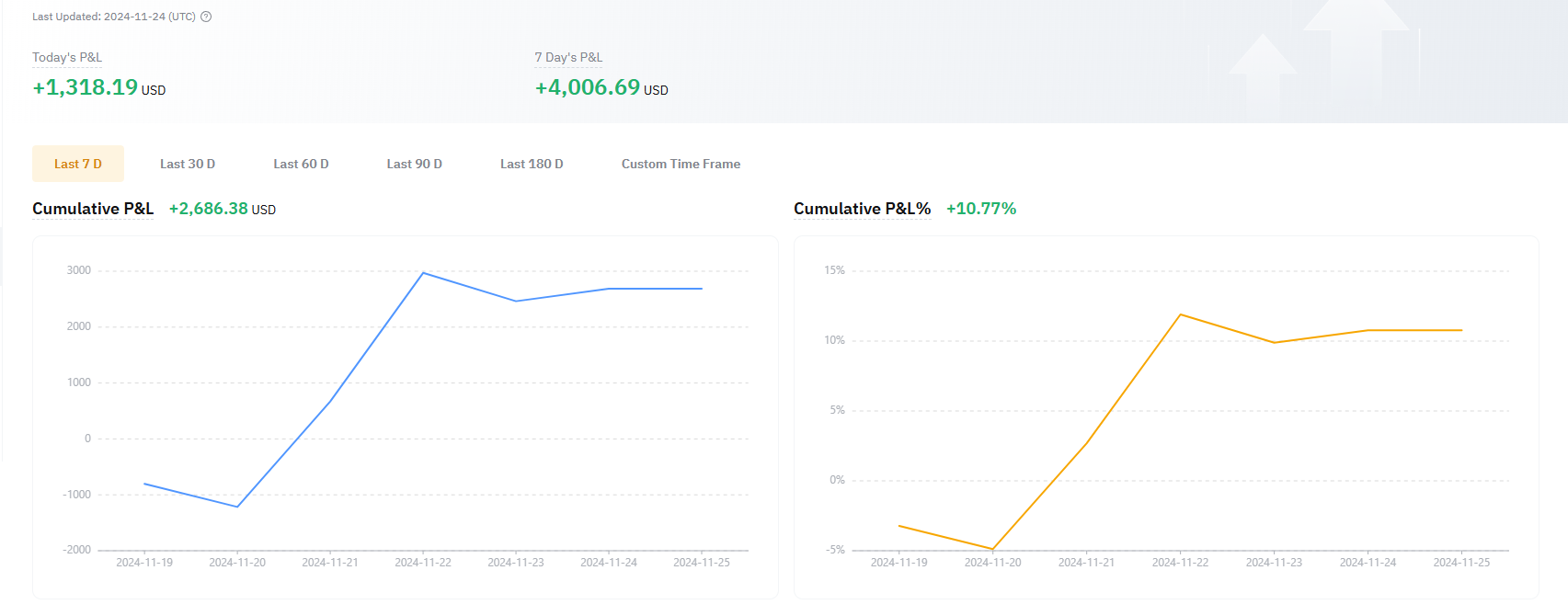The width and height of the screenshot is (1568, 616).
Task: Select the Last 7 D tab
Action: 78,164
